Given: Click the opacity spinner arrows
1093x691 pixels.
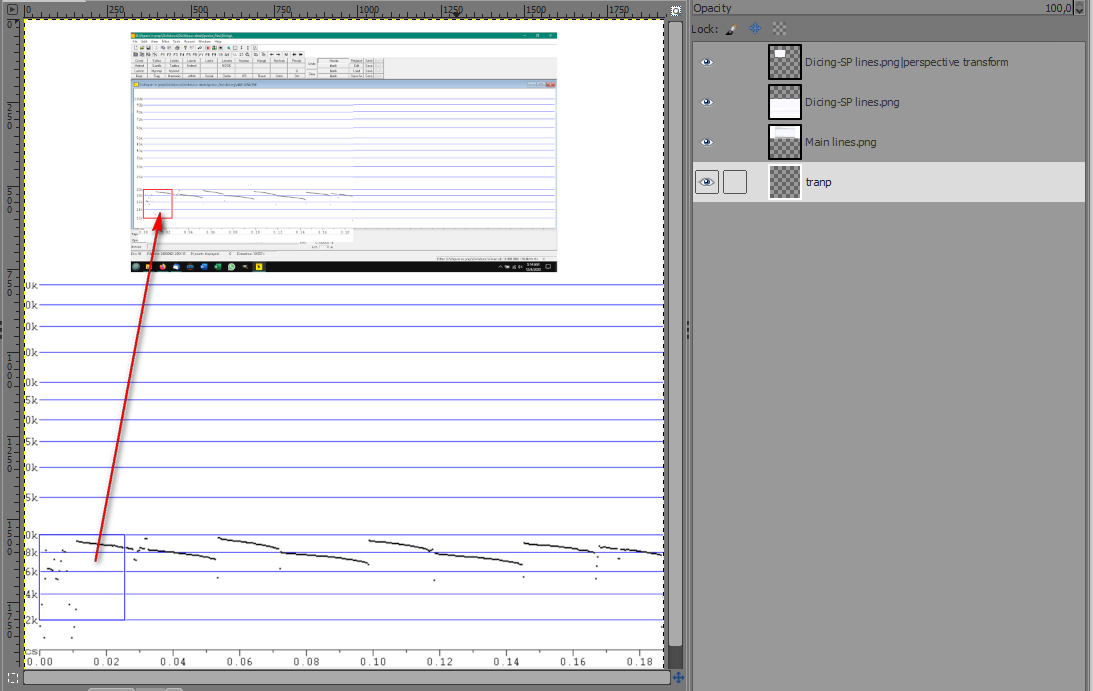Looking at the screenshot, I should tap(1079, 8).
